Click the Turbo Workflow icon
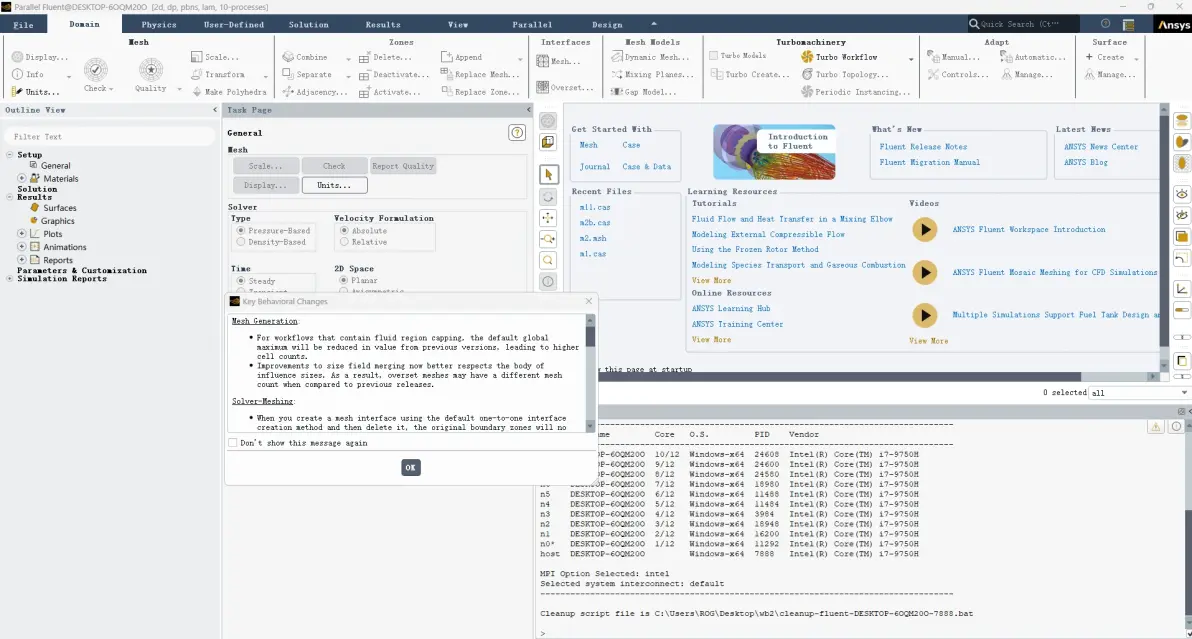 (x=807, y=57)
